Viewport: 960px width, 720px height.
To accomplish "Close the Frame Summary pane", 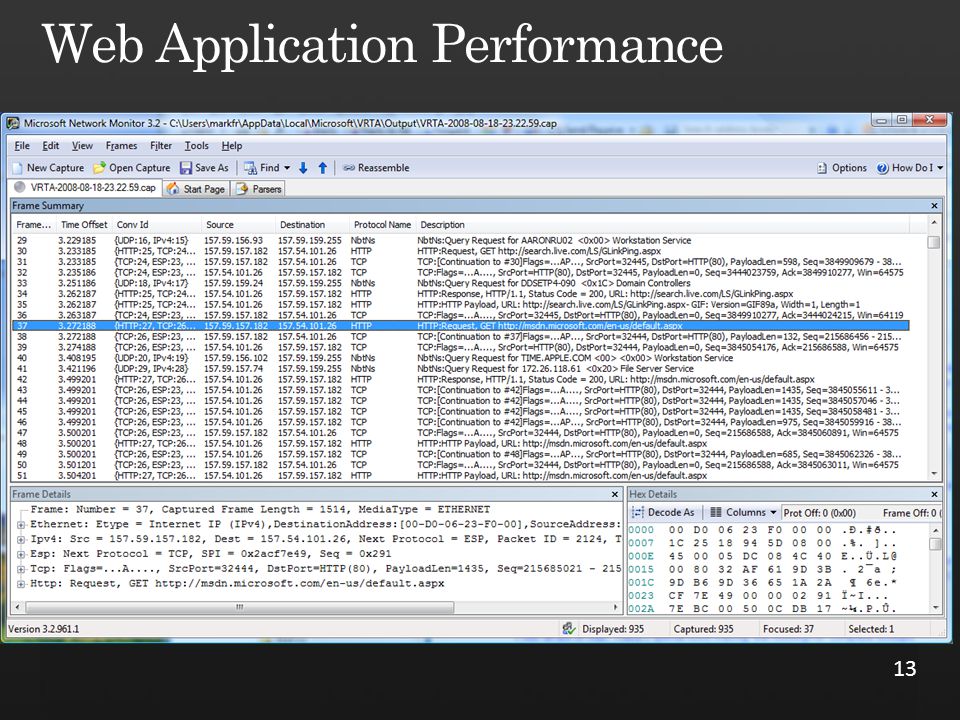I will pyautogui.click(x=934, y=206).
